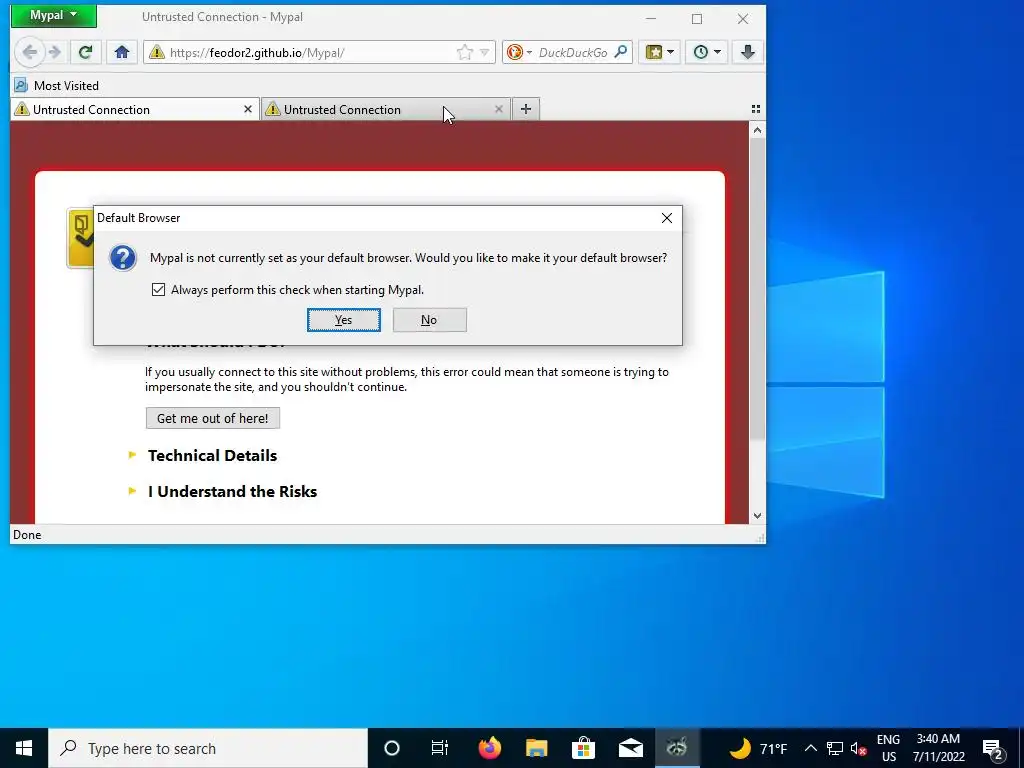Toggle 'Always perform this check' checkbox

tap(158, 289)
